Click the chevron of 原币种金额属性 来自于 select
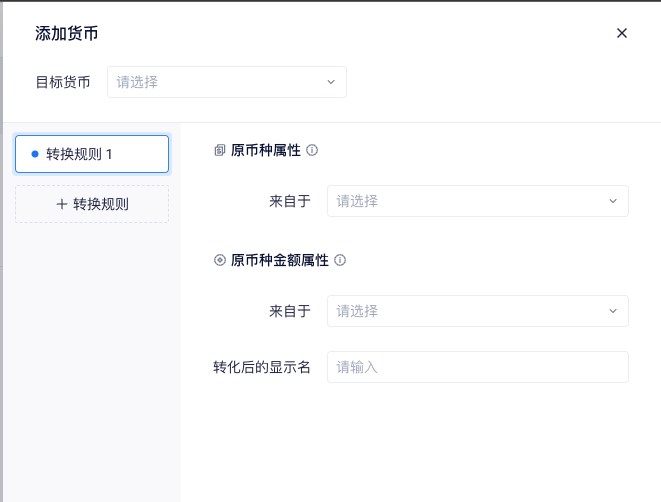Screen dimensions: 661x502 613,311
